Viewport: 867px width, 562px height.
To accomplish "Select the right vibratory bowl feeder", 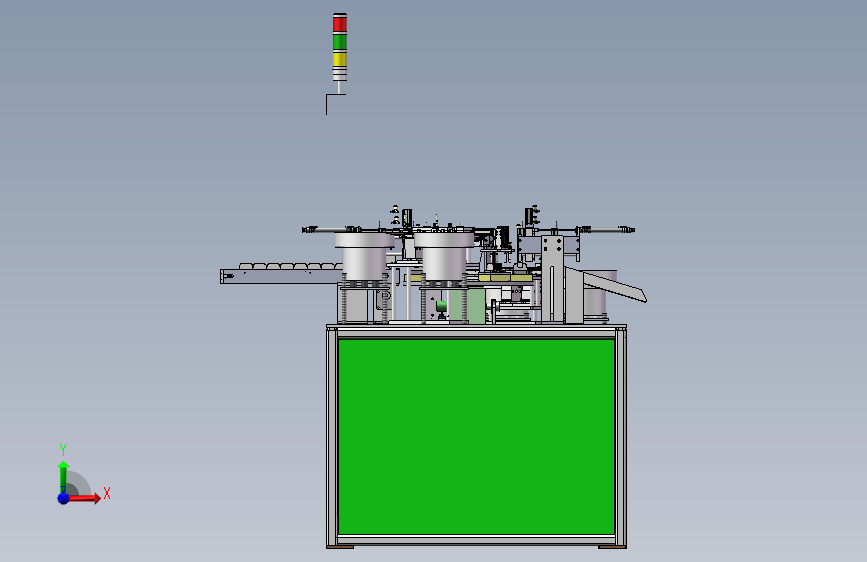I will 443,255.
